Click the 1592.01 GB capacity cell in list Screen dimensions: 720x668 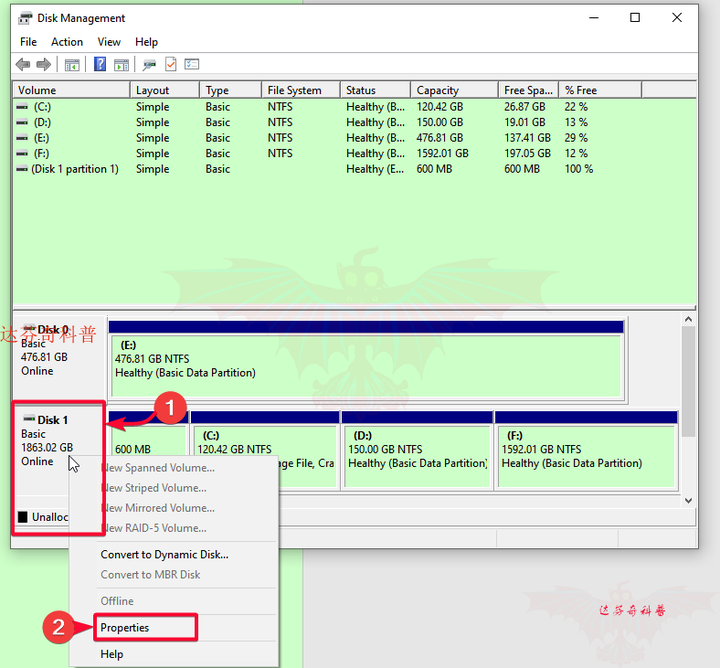click(x=442, y=153)
